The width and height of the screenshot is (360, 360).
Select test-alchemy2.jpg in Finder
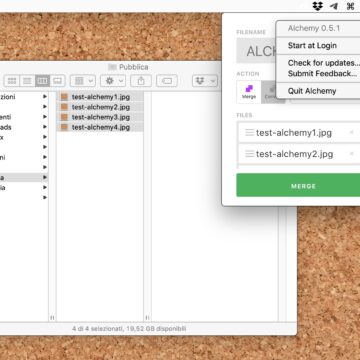[x=100, y=107]
